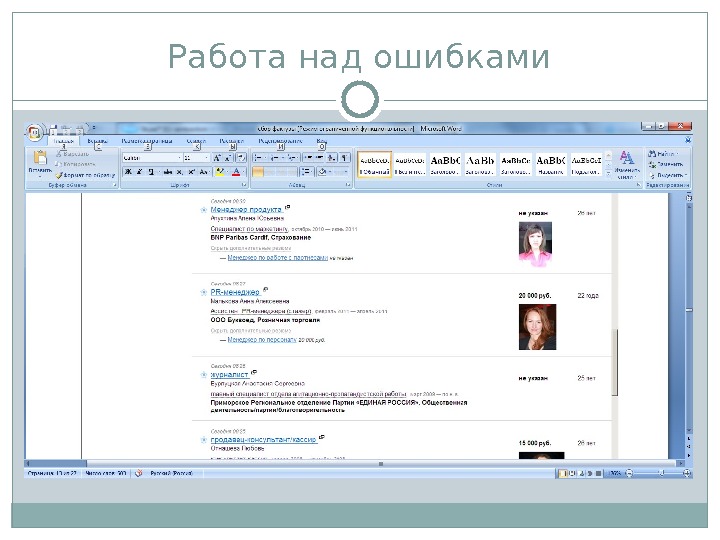Viewport: 720px width, 540px height.
Task: Open the 'журналист' resume link
Action: tap(229, 374)
